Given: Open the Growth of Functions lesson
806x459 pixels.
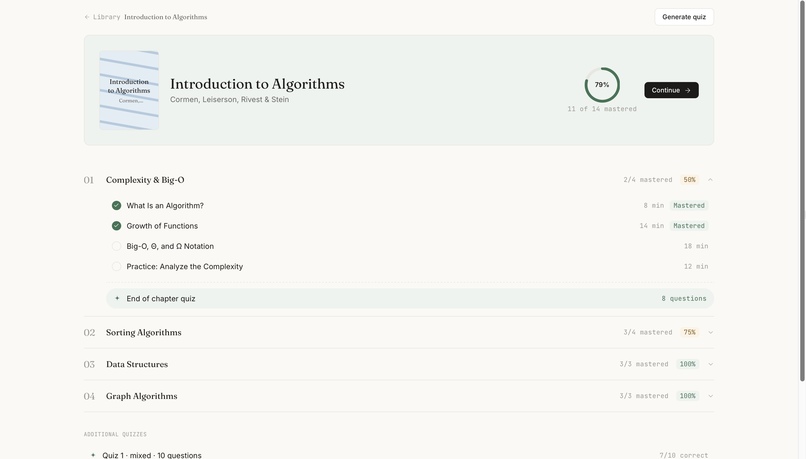Looking at the screenshot, I should coord(162,226).
